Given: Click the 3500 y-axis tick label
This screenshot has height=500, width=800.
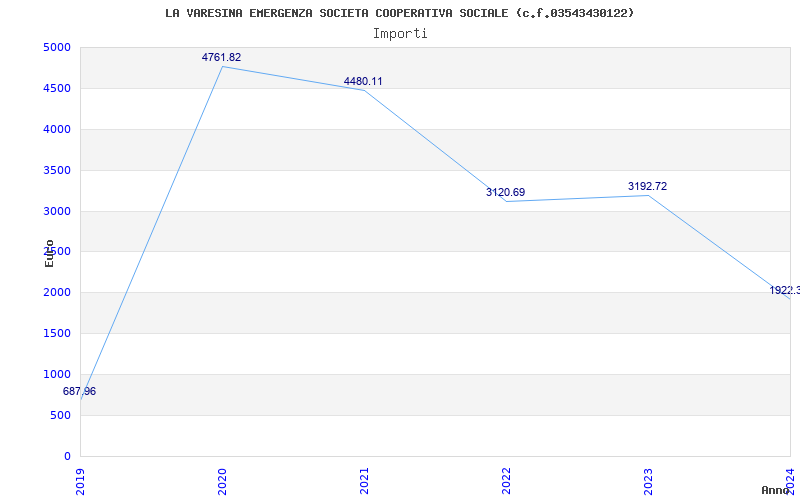Looking at the screenshot, I should click(57, 170).
